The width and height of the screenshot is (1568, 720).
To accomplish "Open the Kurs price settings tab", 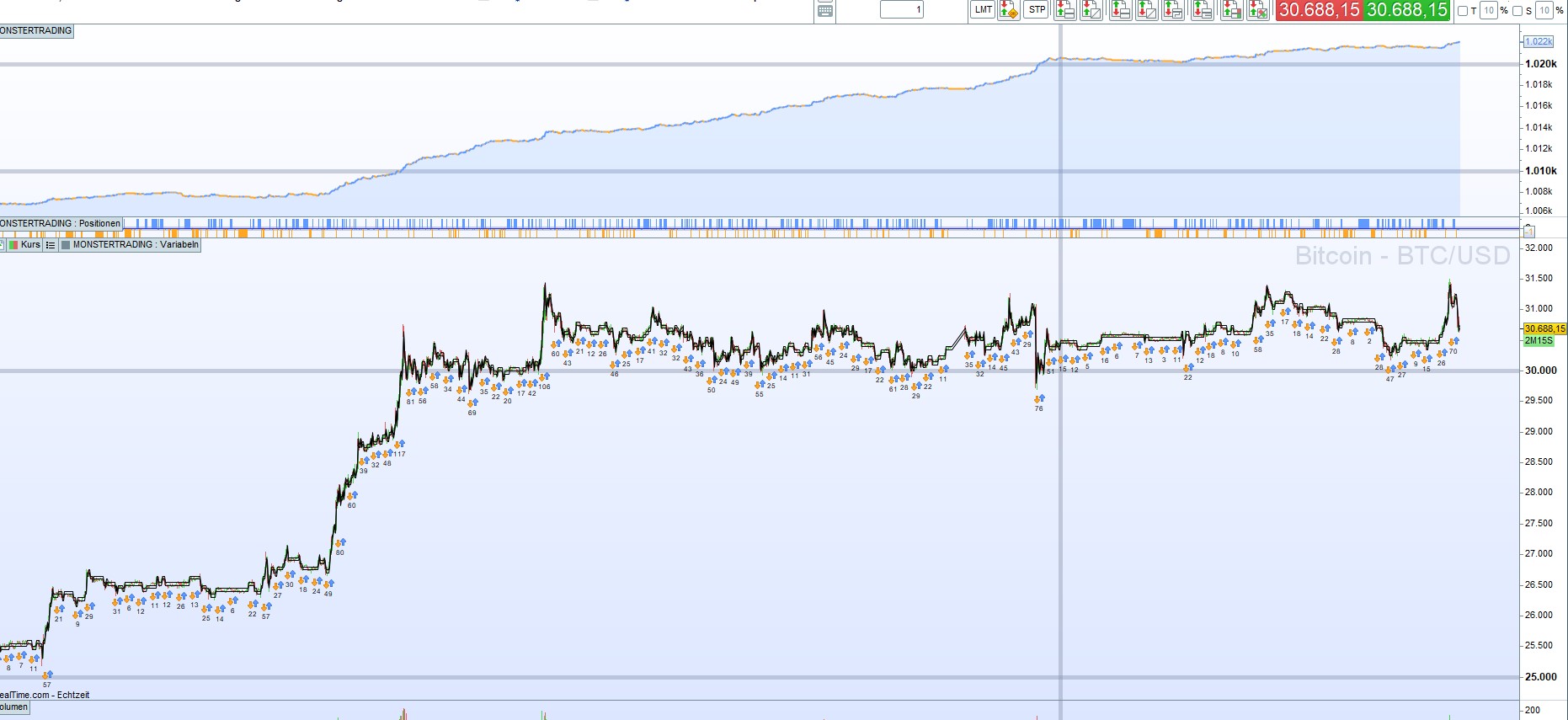I will tap(24, 245).
